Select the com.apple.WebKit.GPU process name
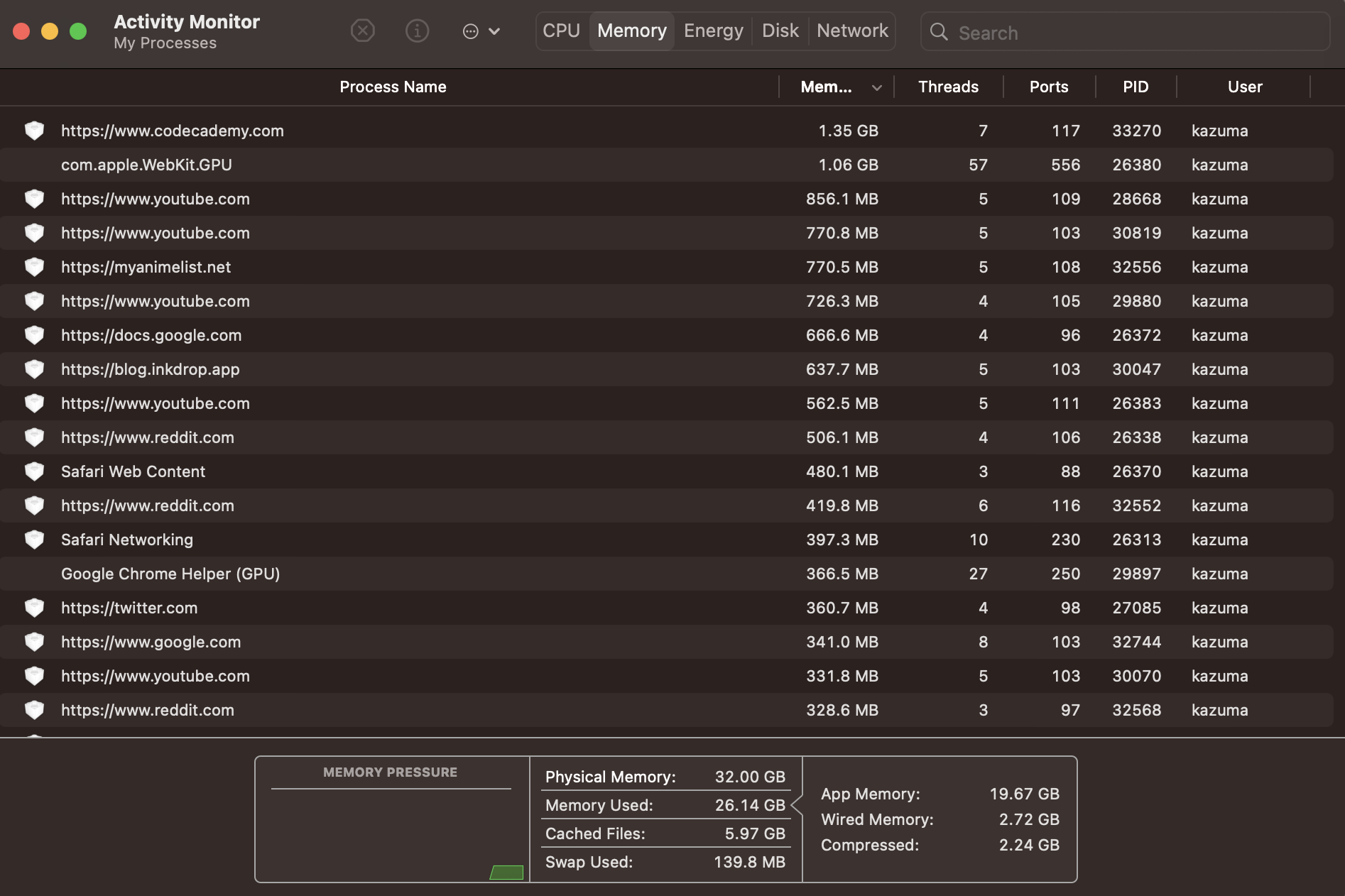Viewport: 1345px width, 896px height. pos(146,165)
